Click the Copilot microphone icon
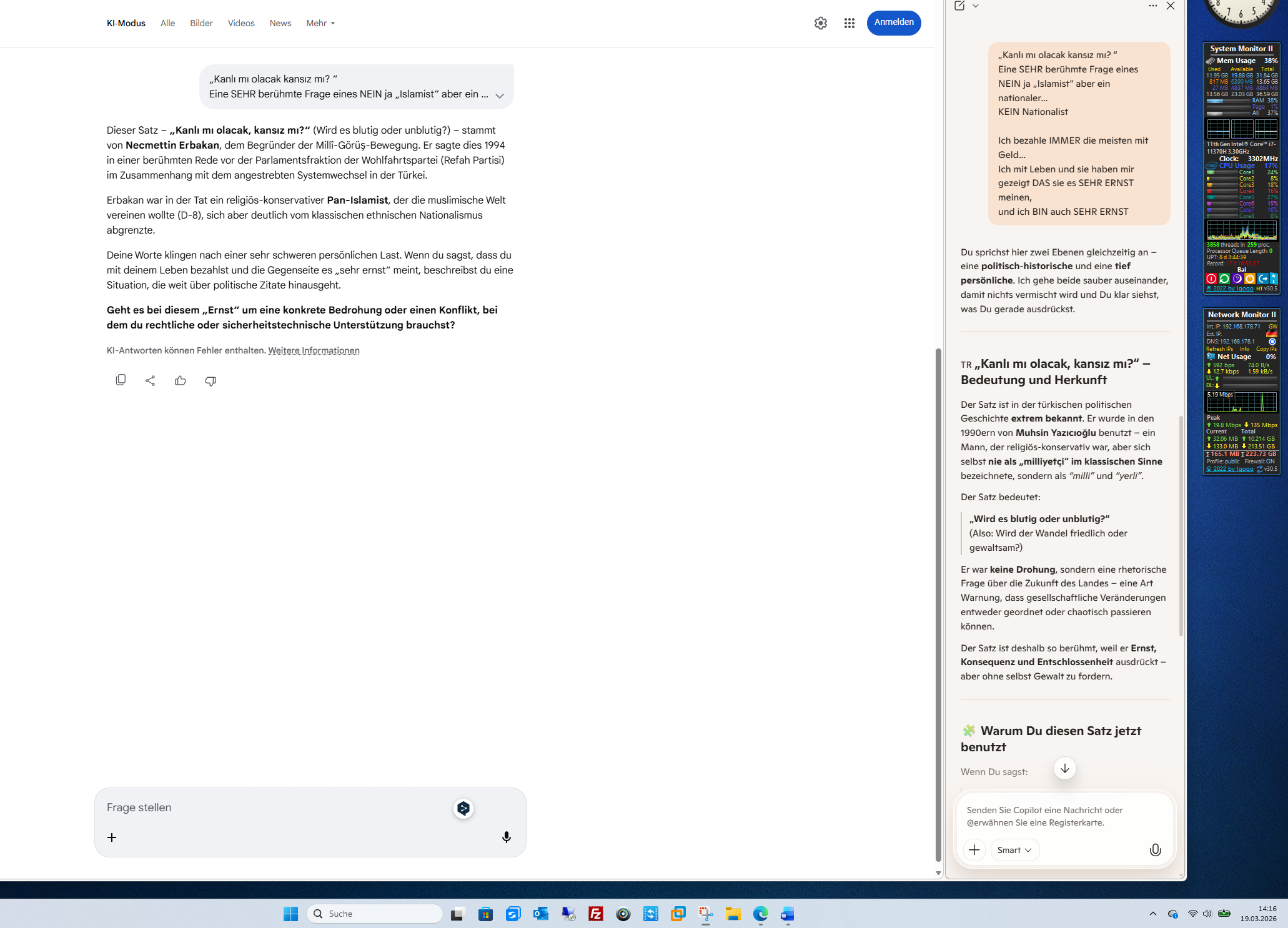 pyautogui.click(x=1155, y=849)
